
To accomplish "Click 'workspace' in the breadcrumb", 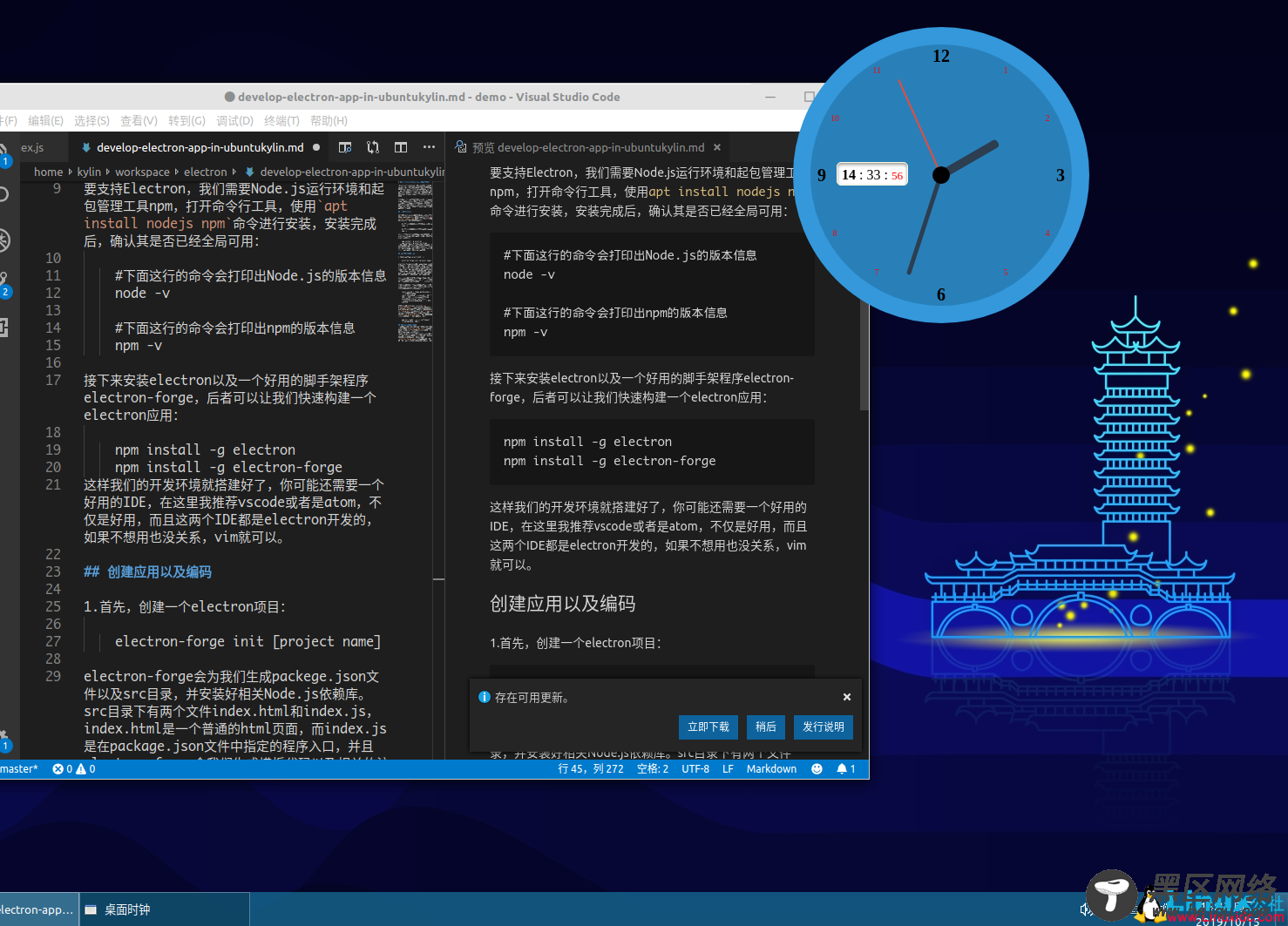I will 142,172.
